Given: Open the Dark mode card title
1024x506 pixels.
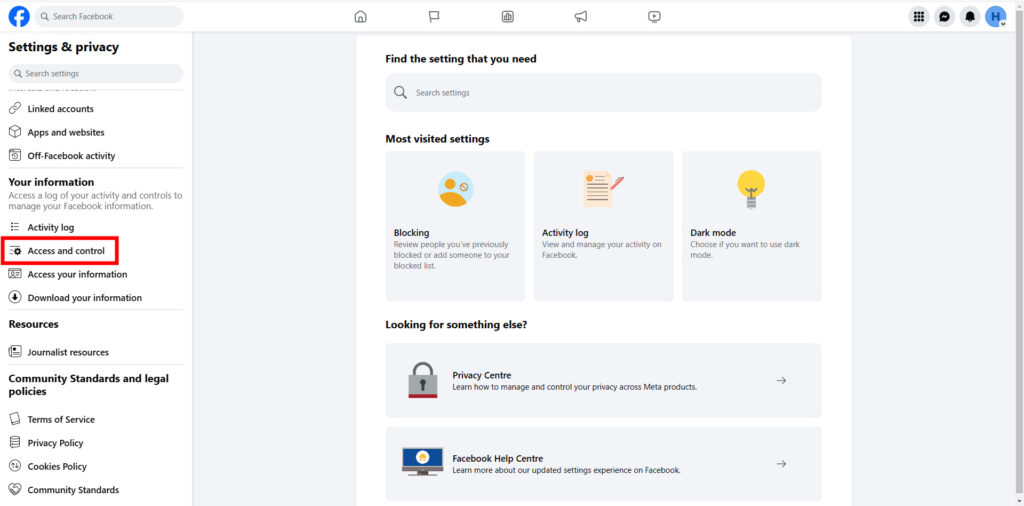Looking at the screenshot, I should (713, 232).
